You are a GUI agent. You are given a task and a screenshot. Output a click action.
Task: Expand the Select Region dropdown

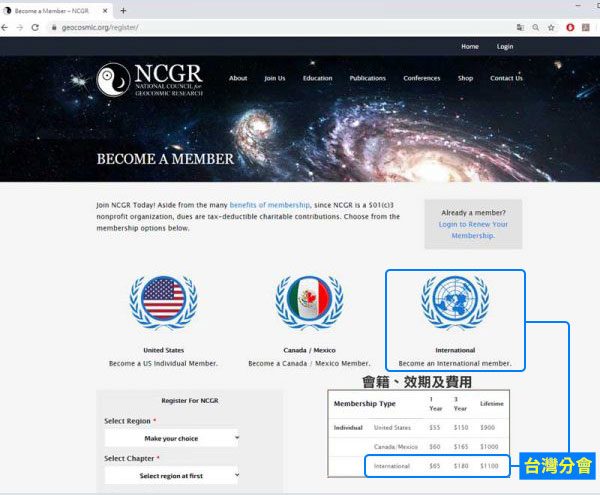click(171, 438)
